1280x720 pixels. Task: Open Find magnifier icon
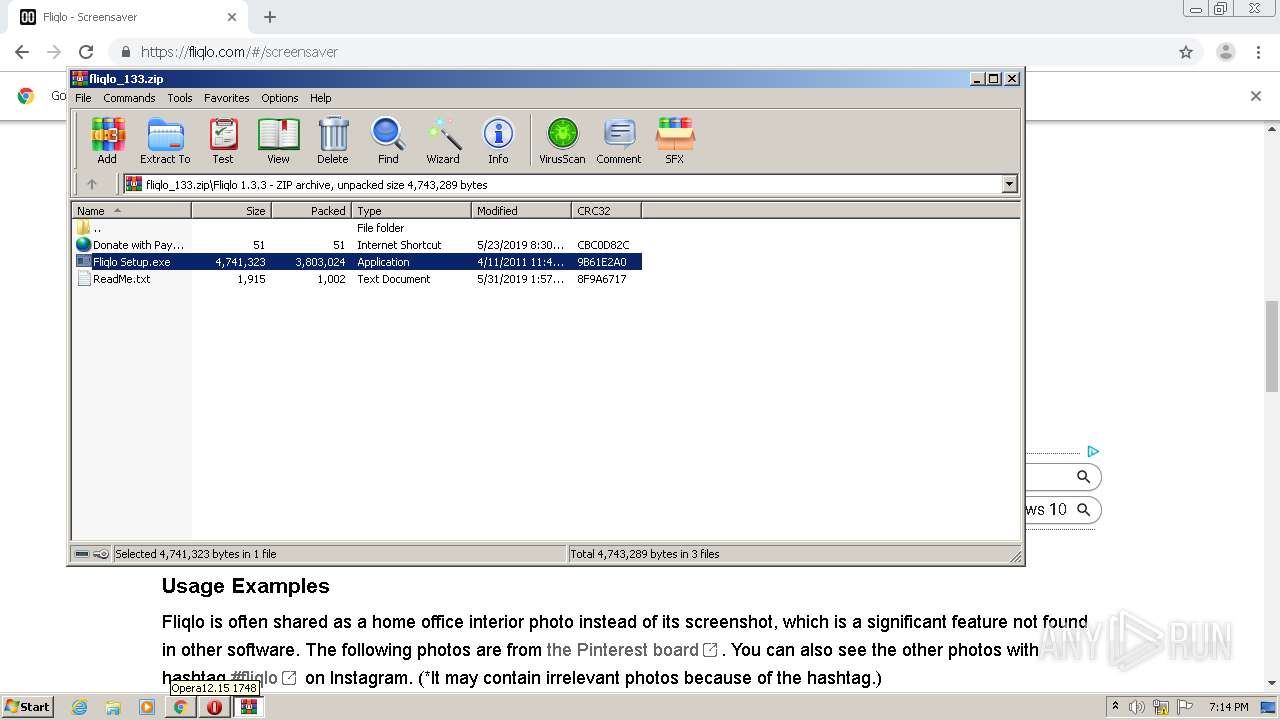388,140
